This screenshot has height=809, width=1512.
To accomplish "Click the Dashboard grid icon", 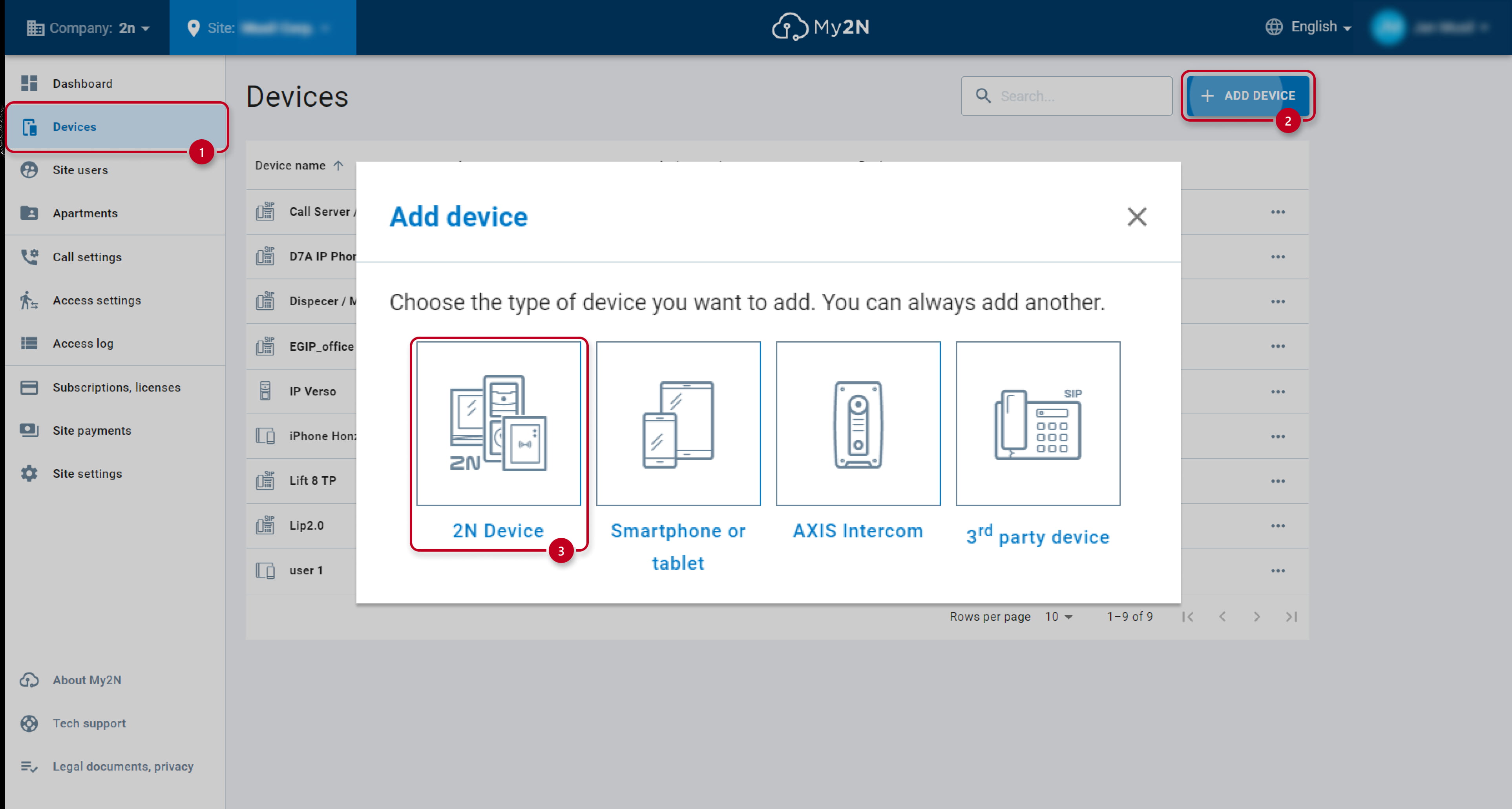I will (x=29, y=83).
